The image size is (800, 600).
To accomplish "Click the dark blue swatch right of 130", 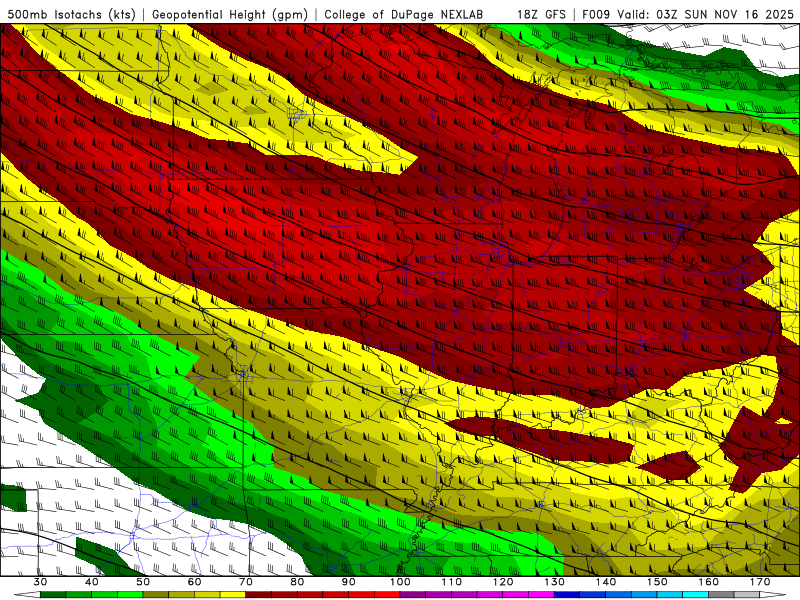I will (x=567, y=595).
